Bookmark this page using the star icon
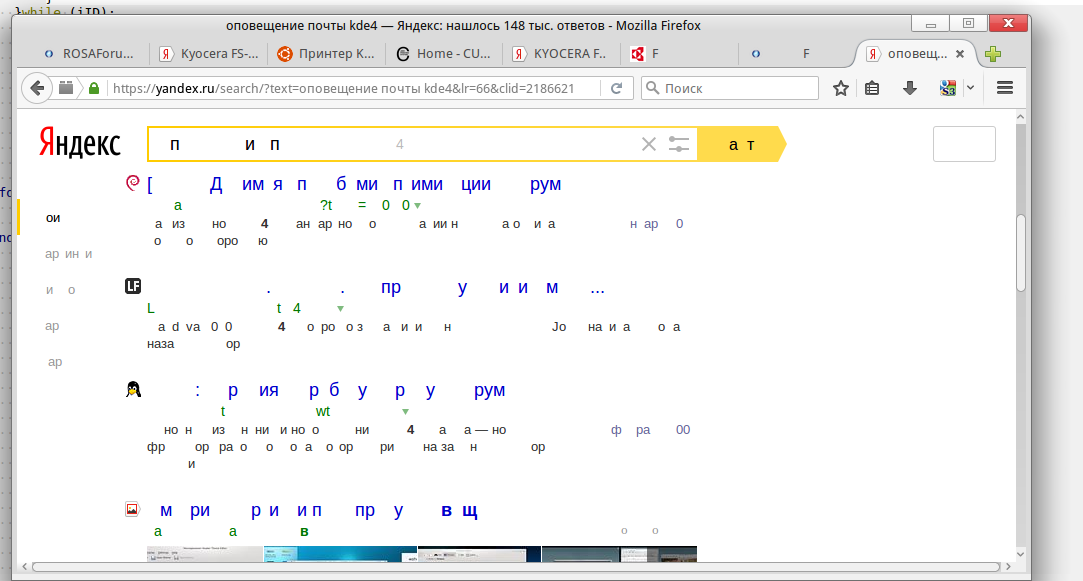 (841, 88)
